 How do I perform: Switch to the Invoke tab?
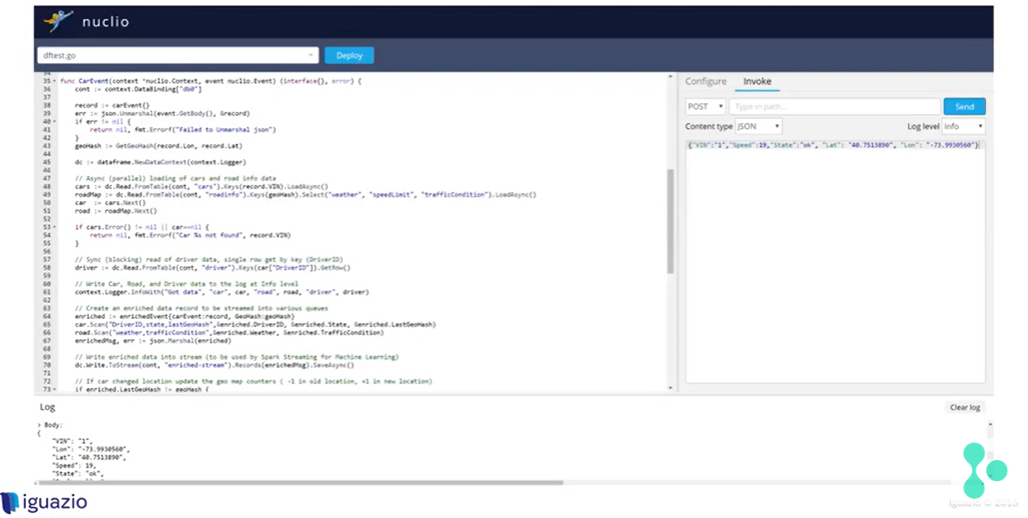pos(757,81)
